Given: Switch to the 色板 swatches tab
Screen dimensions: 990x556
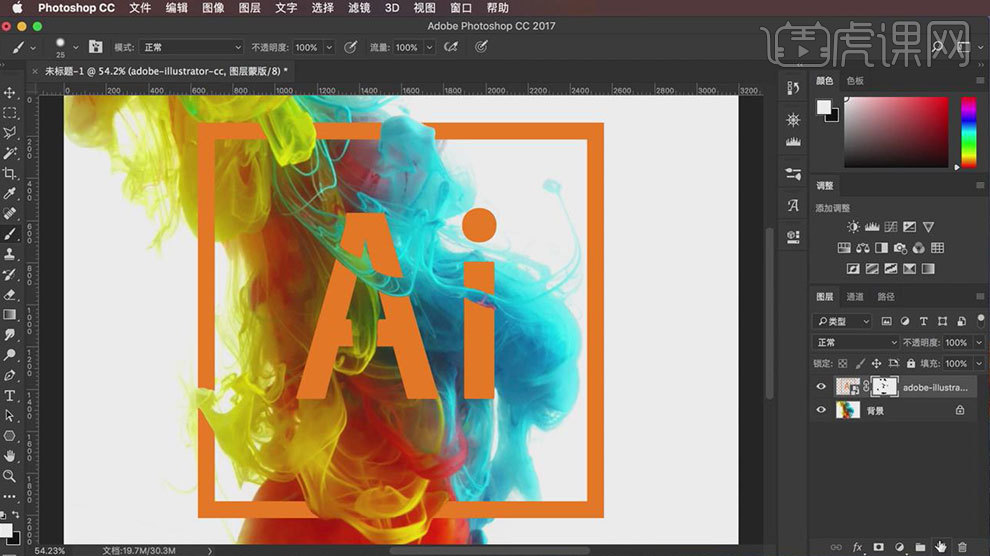Looking at the screenshot, I should click(x=855, y=81).
